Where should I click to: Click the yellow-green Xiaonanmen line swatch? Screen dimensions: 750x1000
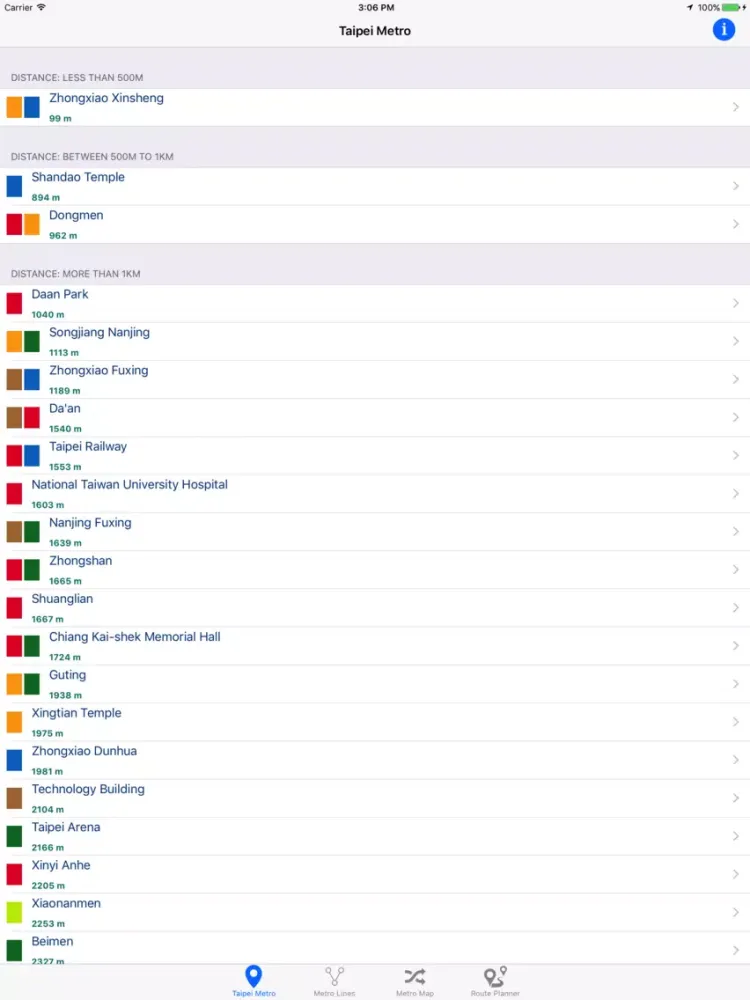point(14,912)
